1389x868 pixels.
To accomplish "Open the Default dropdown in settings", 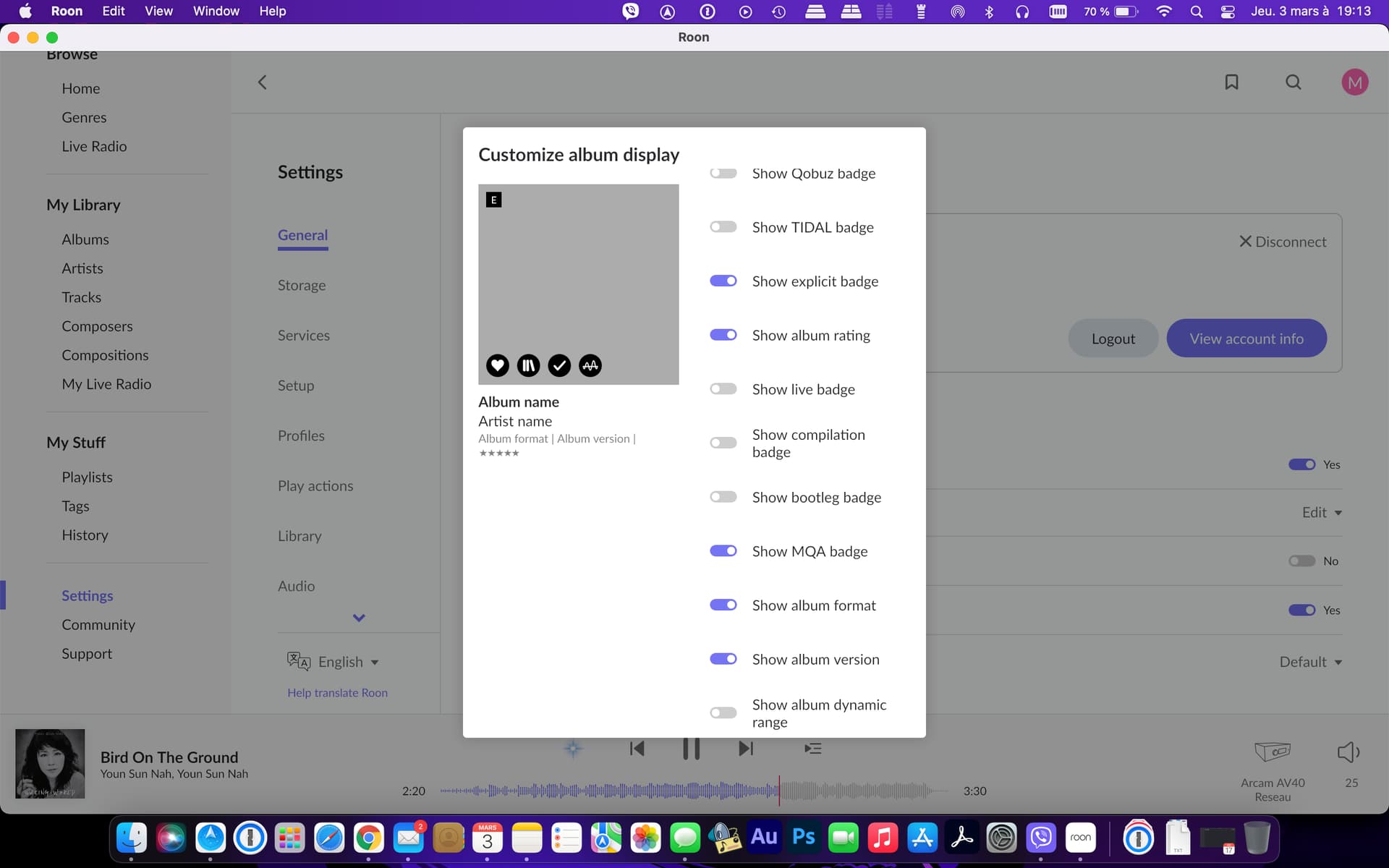I will [1310, 662].
